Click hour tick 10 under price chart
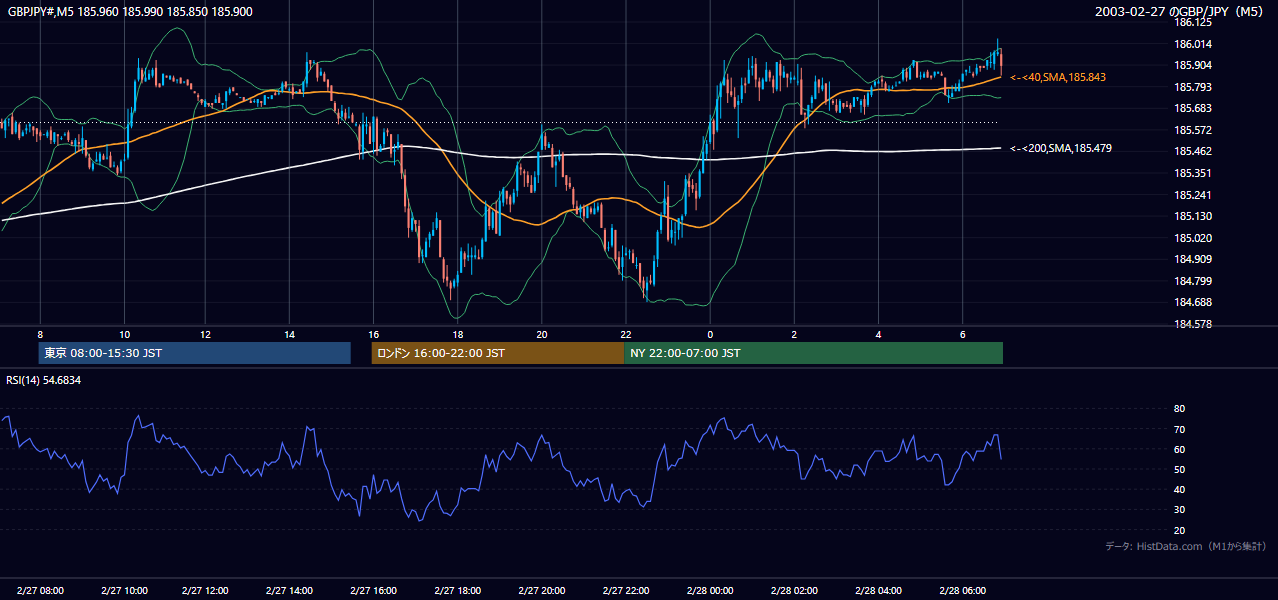 [124, 334]
